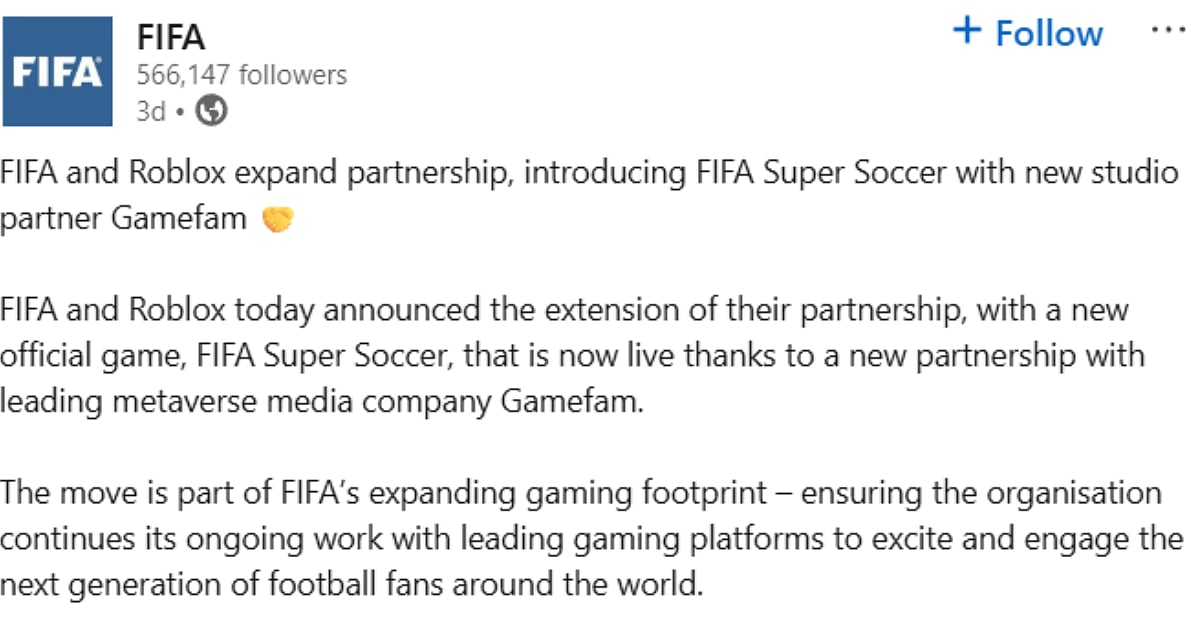Screen dimensions: 1200x630
Task: Open the FIFA page via its name link
Action: (x=172, y=37)
